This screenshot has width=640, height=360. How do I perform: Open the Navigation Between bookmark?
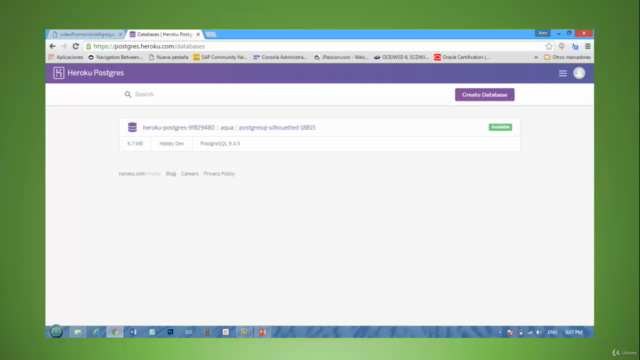[116, 57]
